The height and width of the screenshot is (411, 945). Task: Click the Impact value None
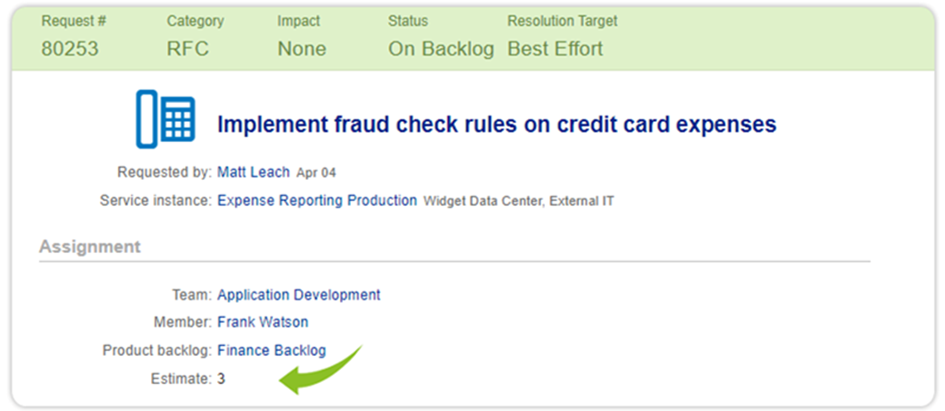[x=302, y=49]
